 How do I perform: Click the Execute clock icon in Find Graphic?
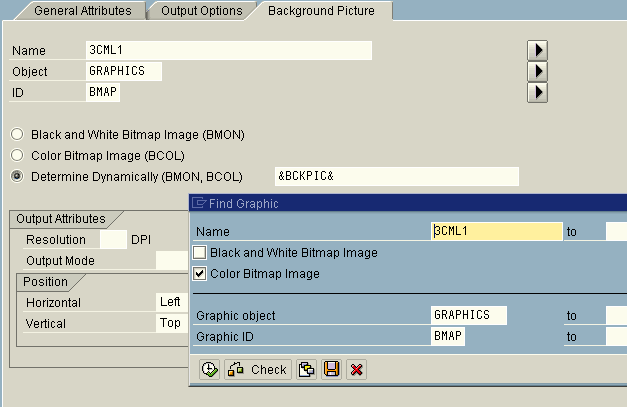tap(209, 369)
